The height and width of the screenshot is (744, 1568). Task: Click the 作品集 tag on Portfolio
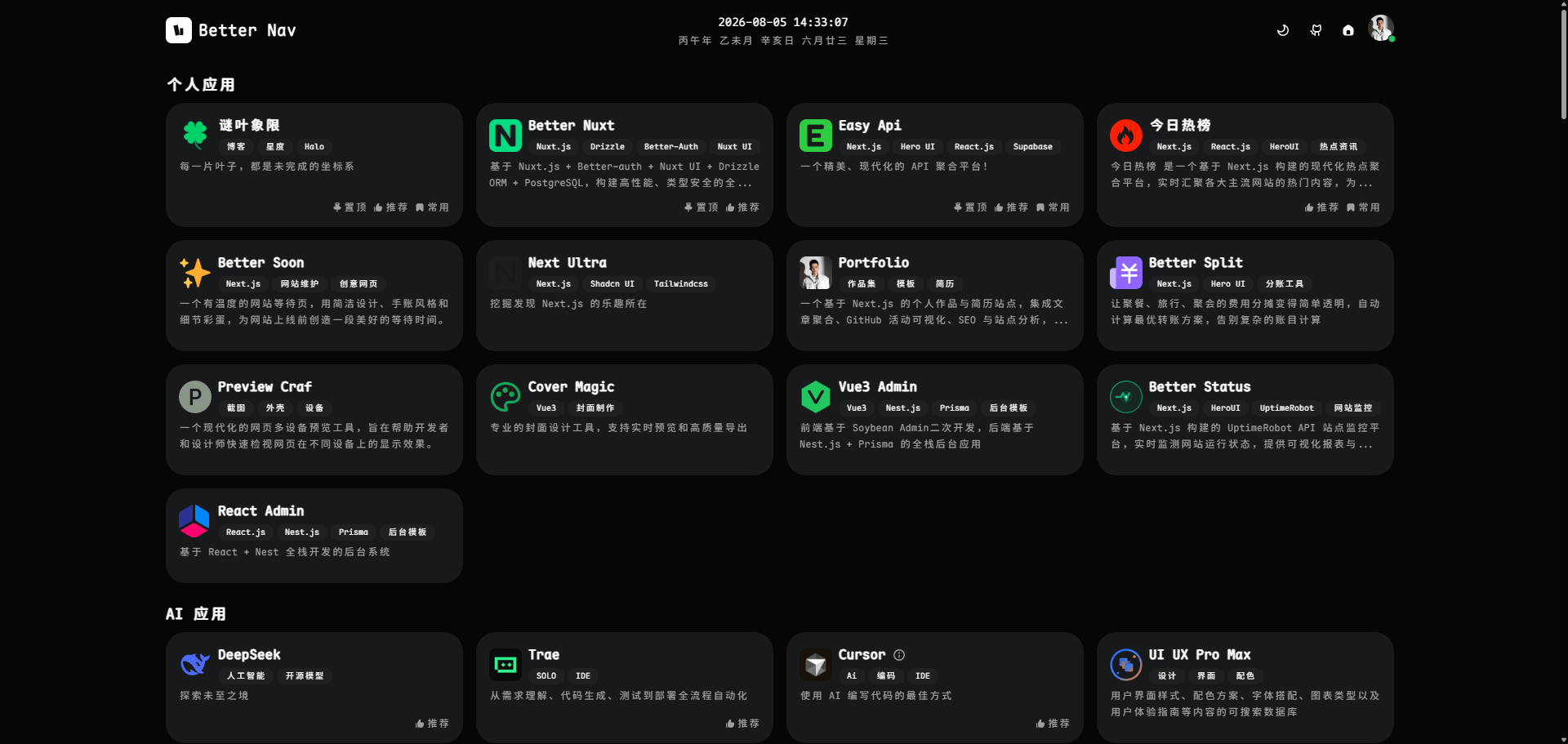click(862, 284)
